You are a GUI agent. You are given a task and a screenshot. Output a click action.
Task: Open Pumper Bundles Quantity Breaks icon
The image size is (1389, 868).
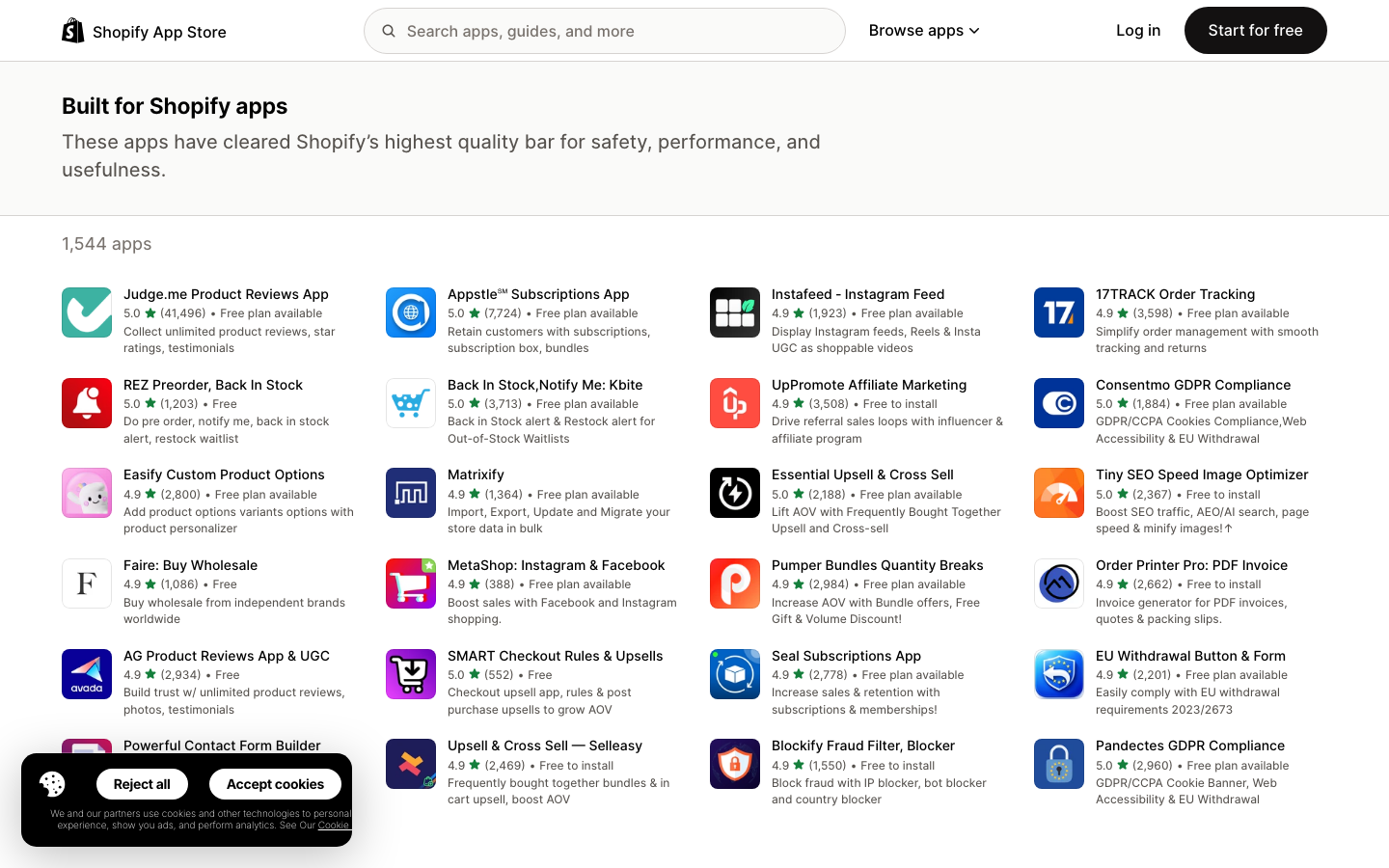point(735,583)
